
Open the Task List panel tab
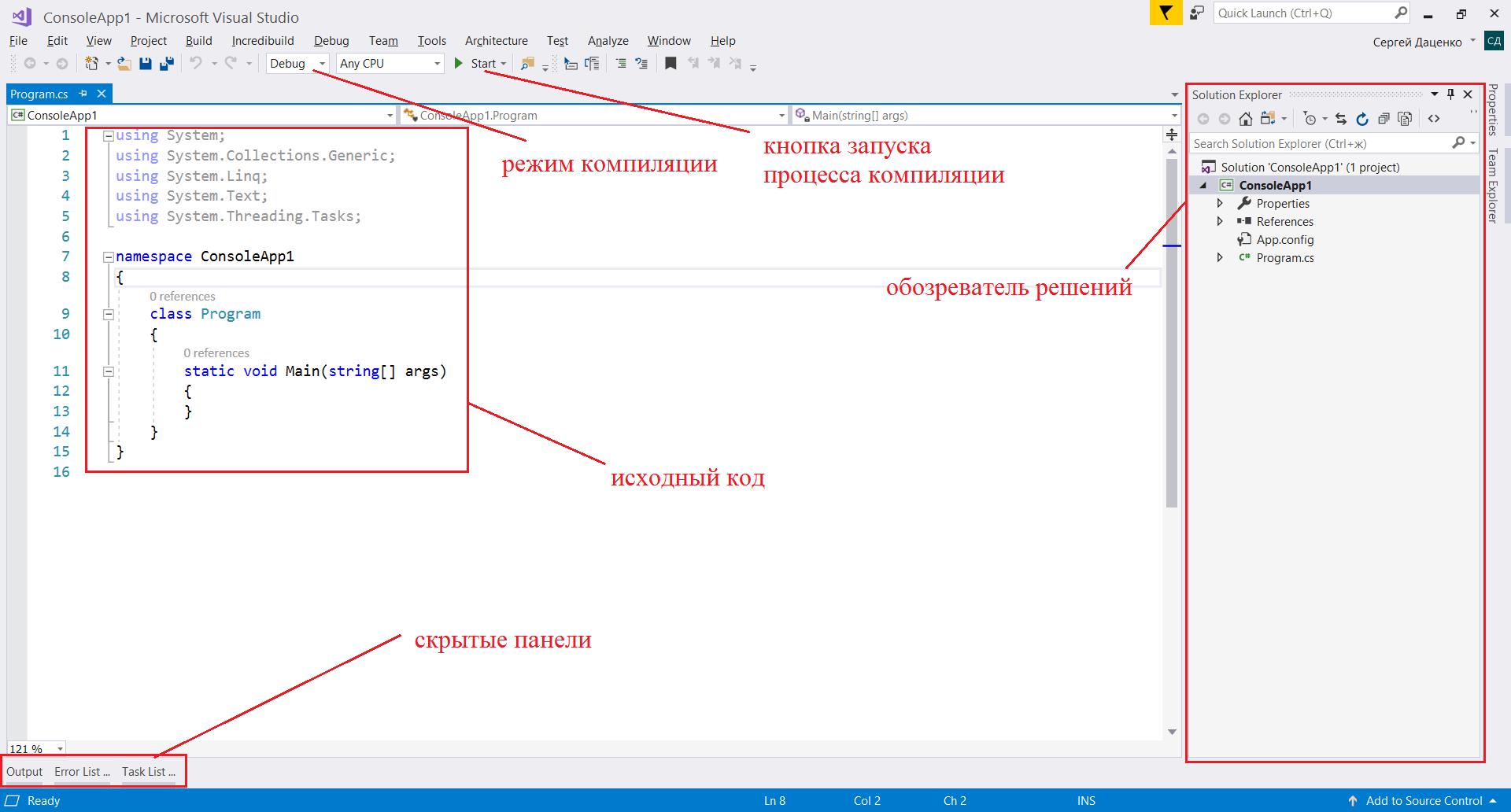coord(149,771)
